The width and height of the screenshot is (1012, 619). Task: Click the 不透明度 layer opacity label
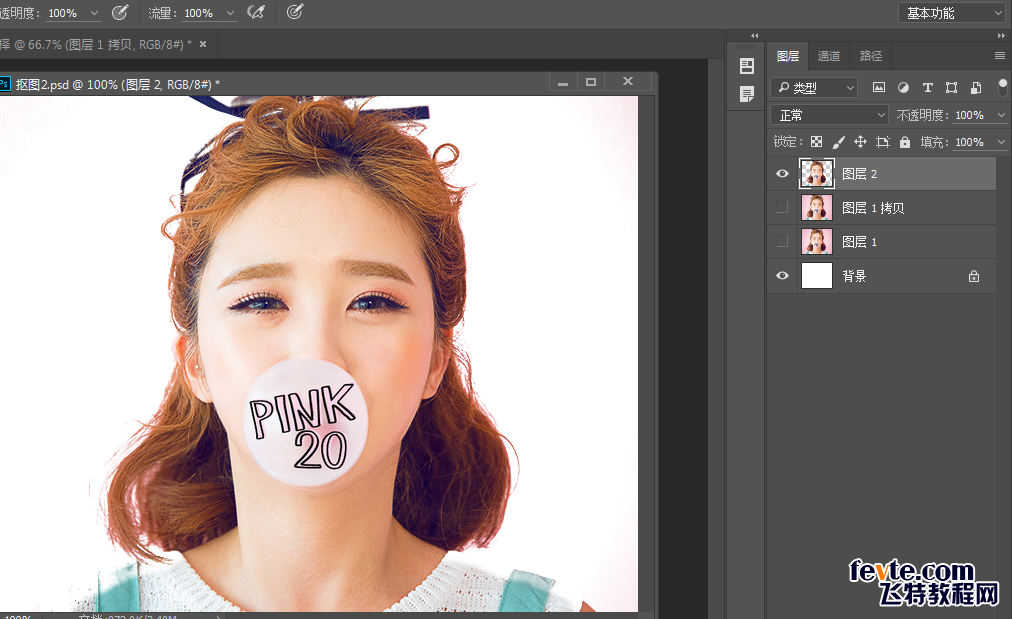click(x=922, y=115)
